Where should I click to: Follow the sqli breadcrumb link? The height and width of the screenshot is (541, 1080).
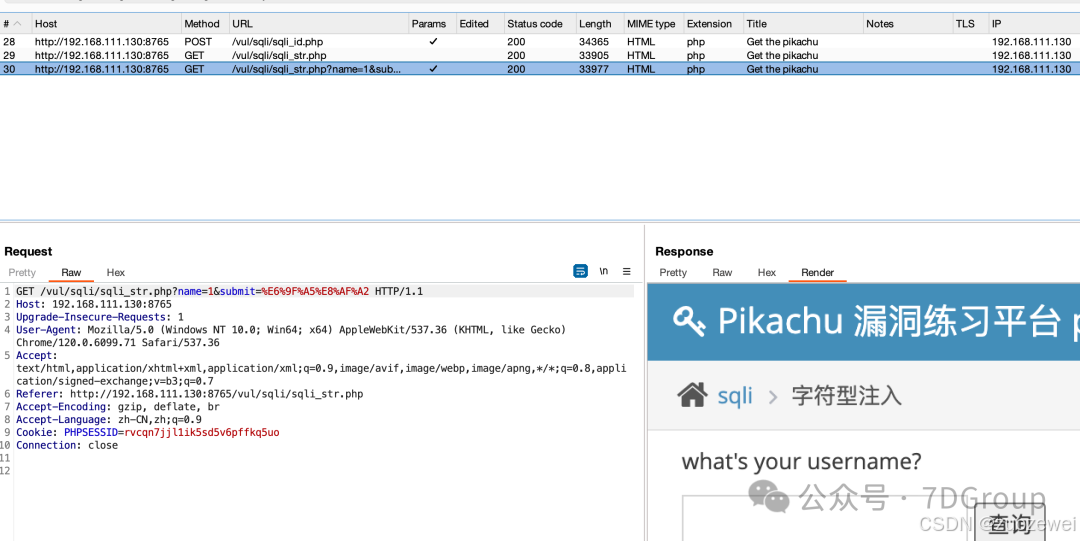coord(735,396)
